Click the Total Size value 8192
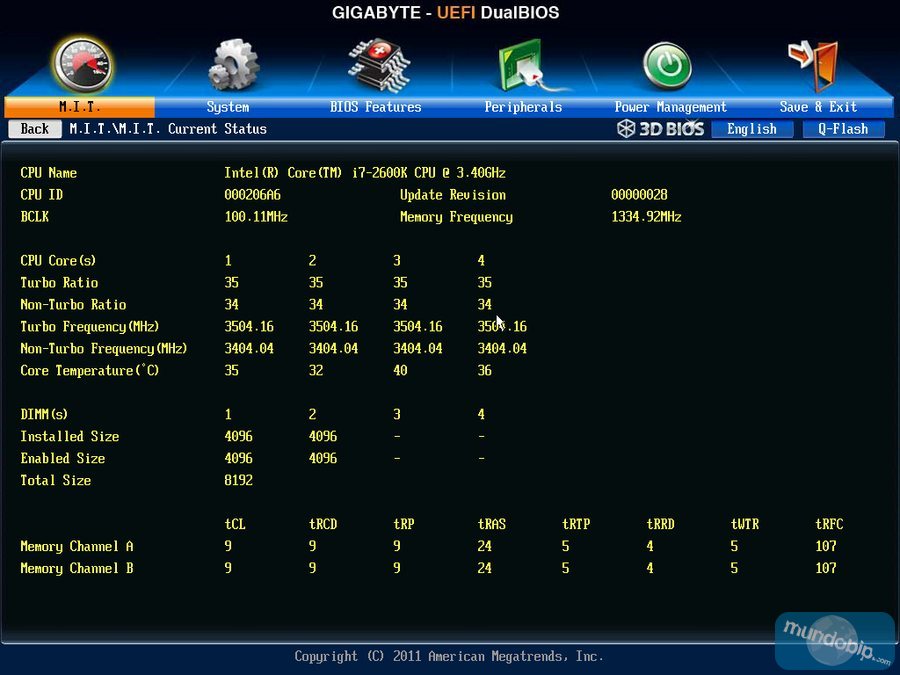The width and height of the screenshot is (900, 675). [x=238, y=480]
